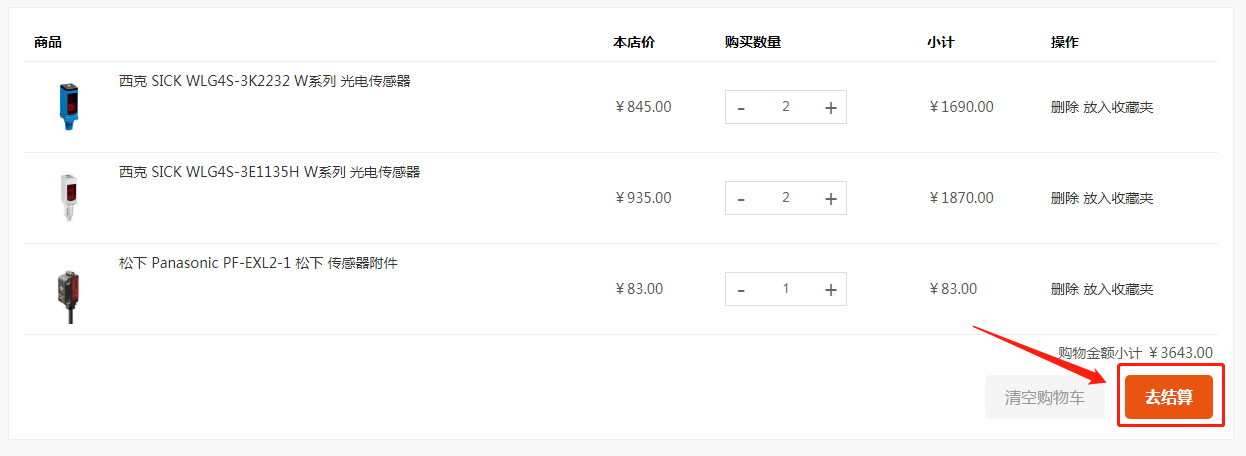Delete SICK WLG4S-3E1135H from cart
1246x456 pixels.
[1065, 198]
